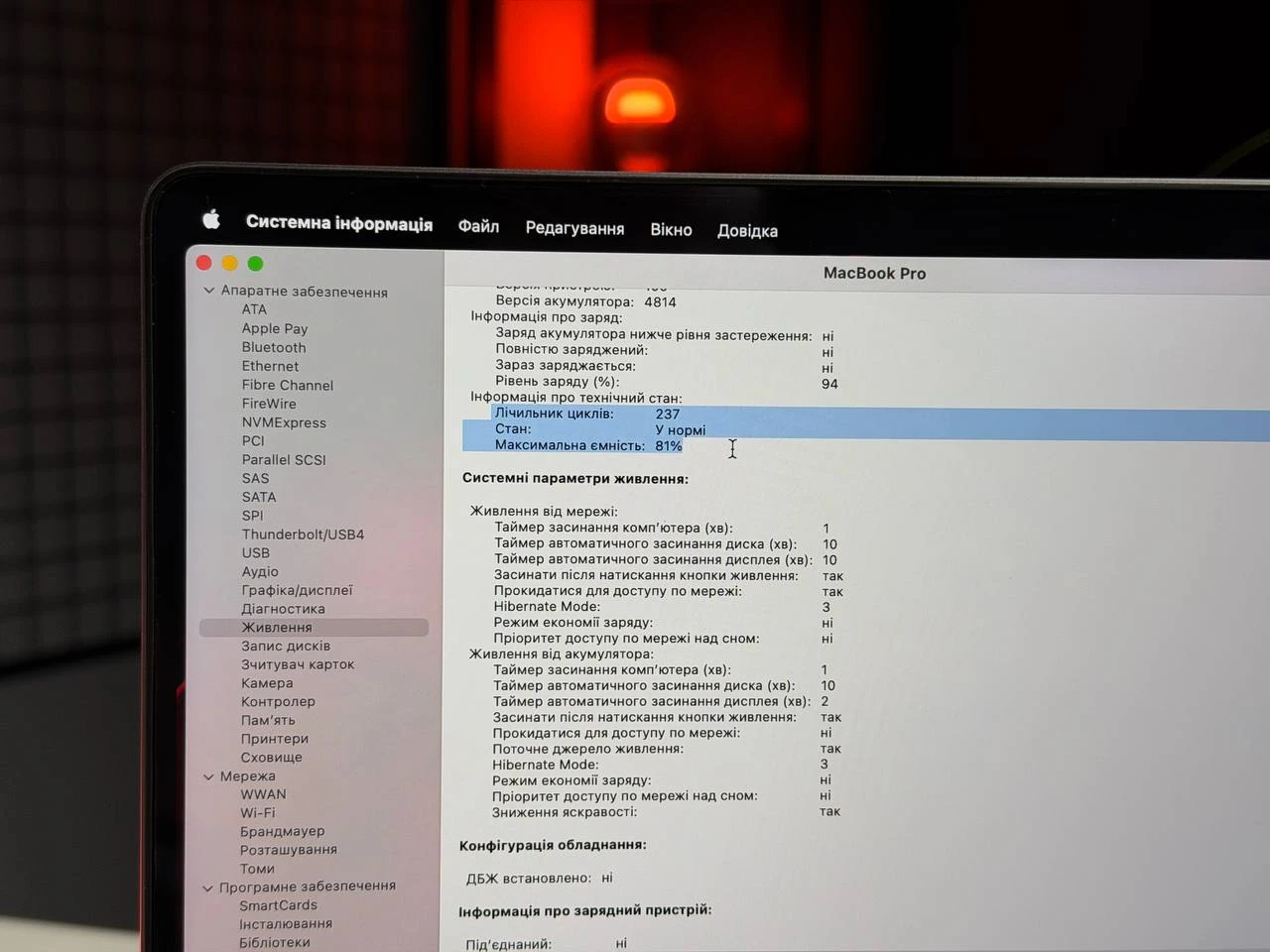The width and height of the screenshot is (1270, 952).
Task: Open the Аудіо hardware section
Action: [x=260, y=572]
